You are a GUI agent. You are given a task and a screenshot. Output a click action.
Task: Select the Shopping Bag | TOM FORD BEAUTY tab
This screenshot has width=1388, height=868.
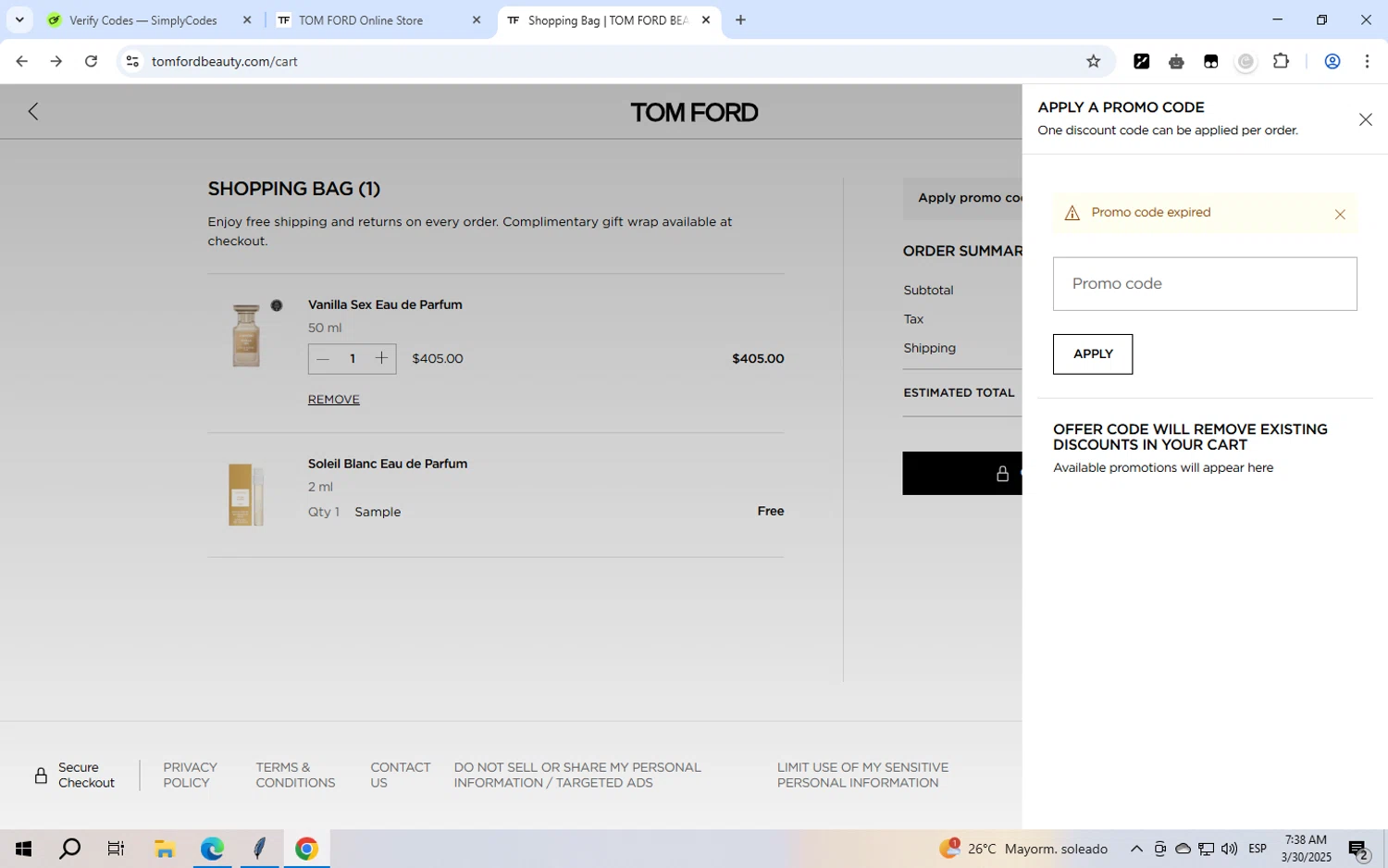609,20
